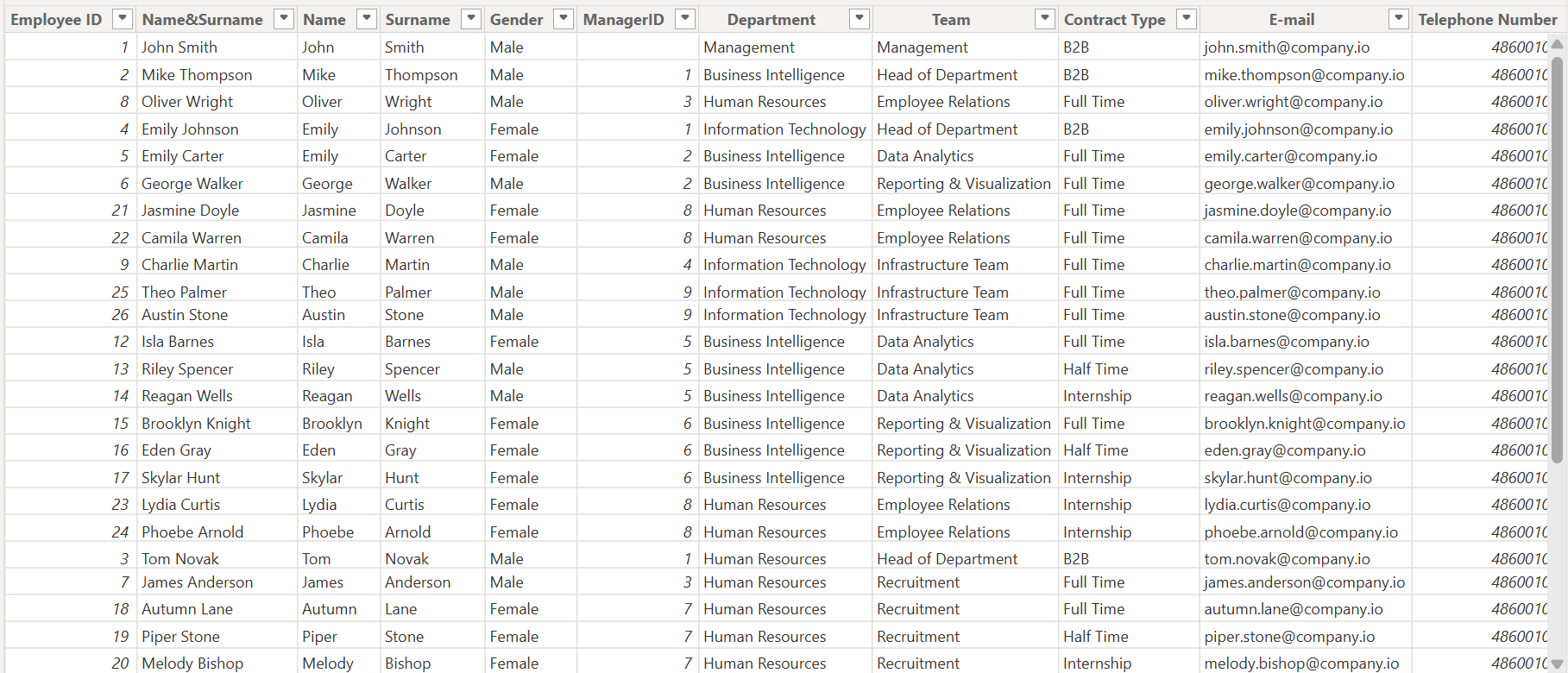Select the "Emily Carter" full name cell
The height and width of the screenshot is (673, 1568).
[x=217, y=156]
